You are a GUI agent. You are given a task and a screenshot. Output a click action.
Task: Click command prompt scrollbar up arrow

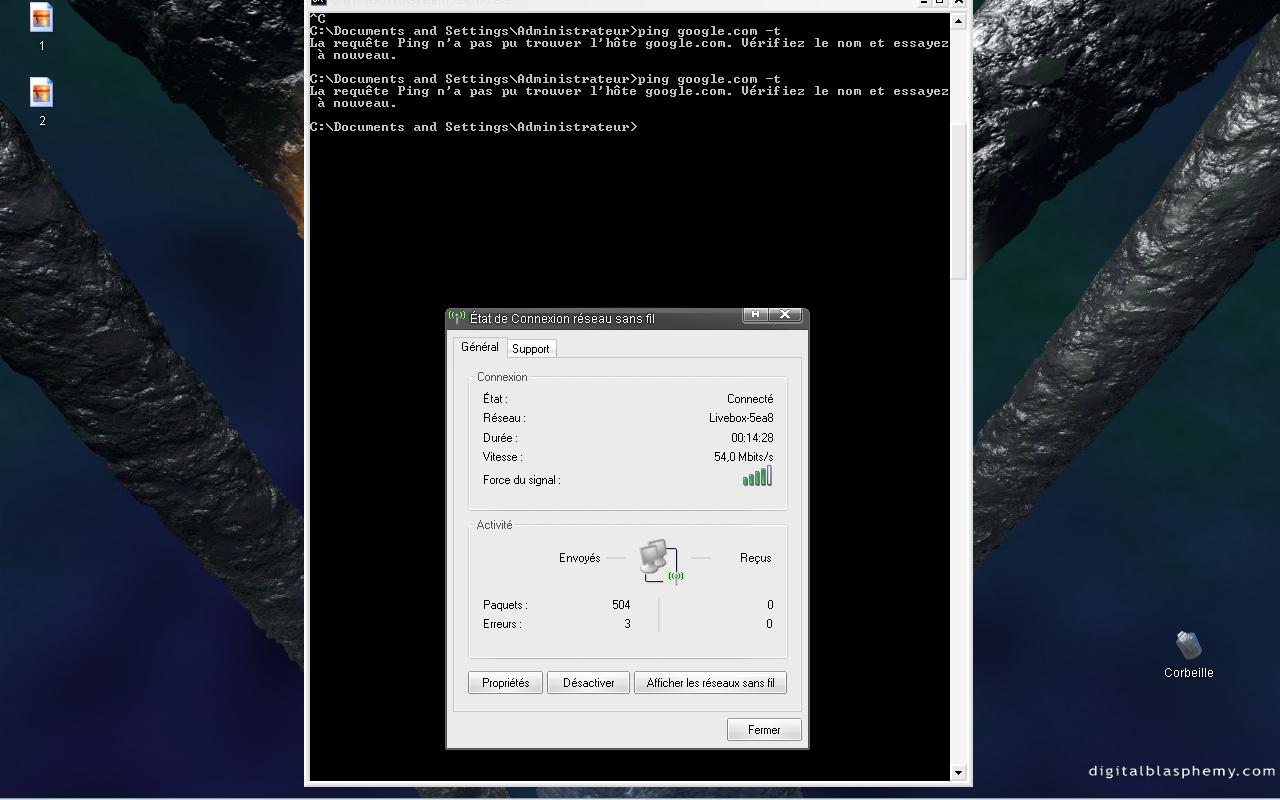coord(959,21)
